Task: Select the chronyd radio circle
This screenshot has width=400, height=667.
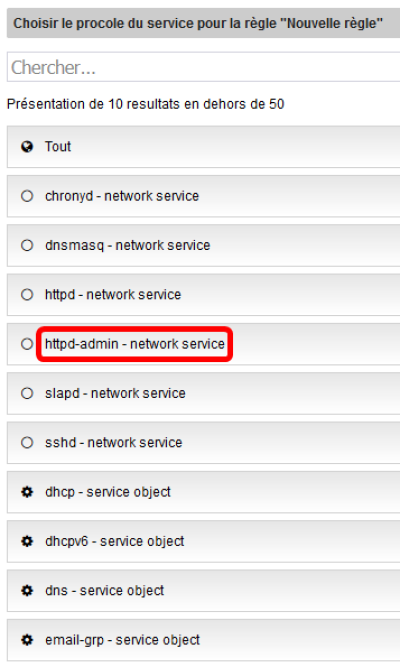Action: tap(27, 196)
